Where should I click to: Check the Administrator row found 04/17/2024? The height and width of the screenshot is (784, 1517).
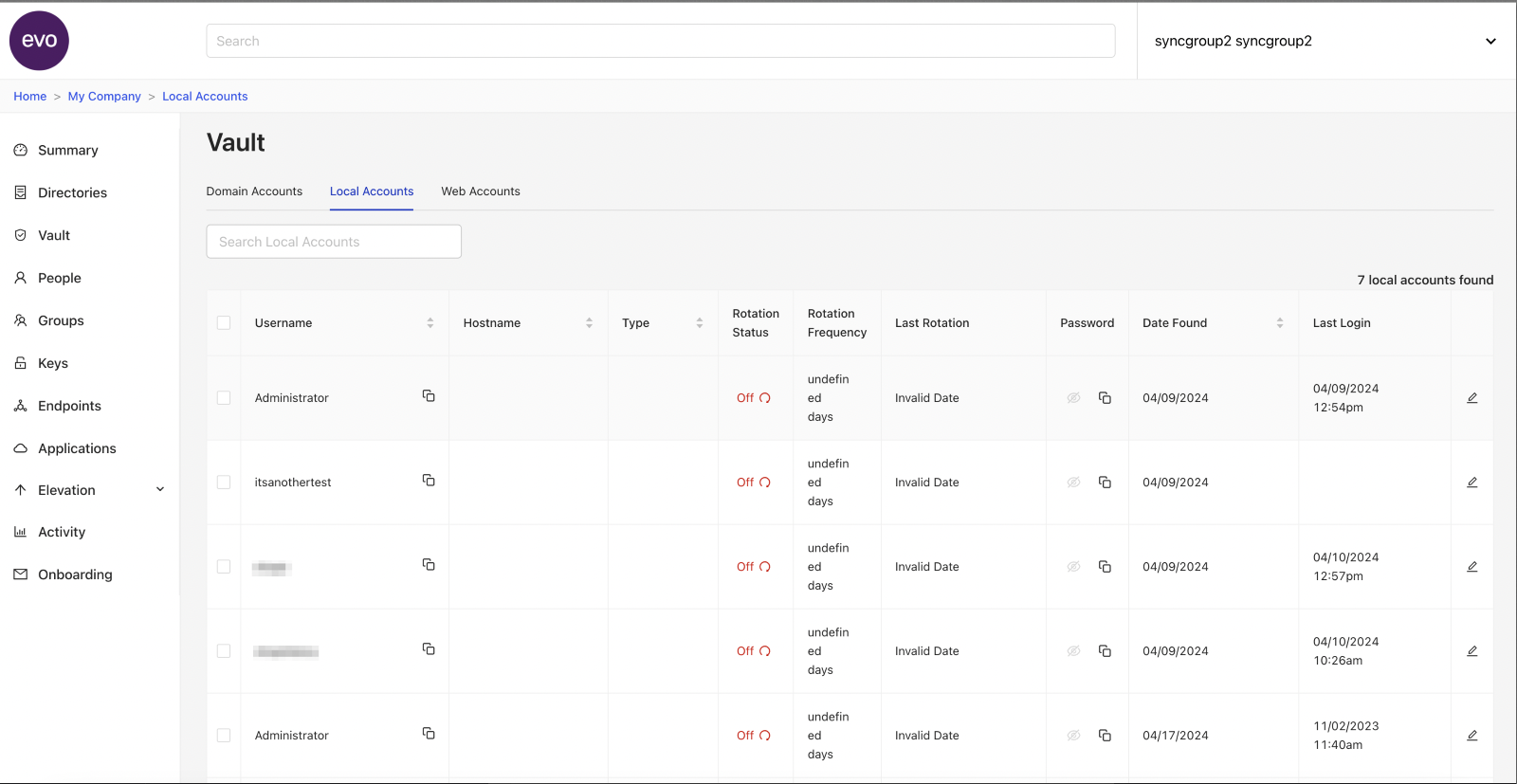tap(224, 736)
